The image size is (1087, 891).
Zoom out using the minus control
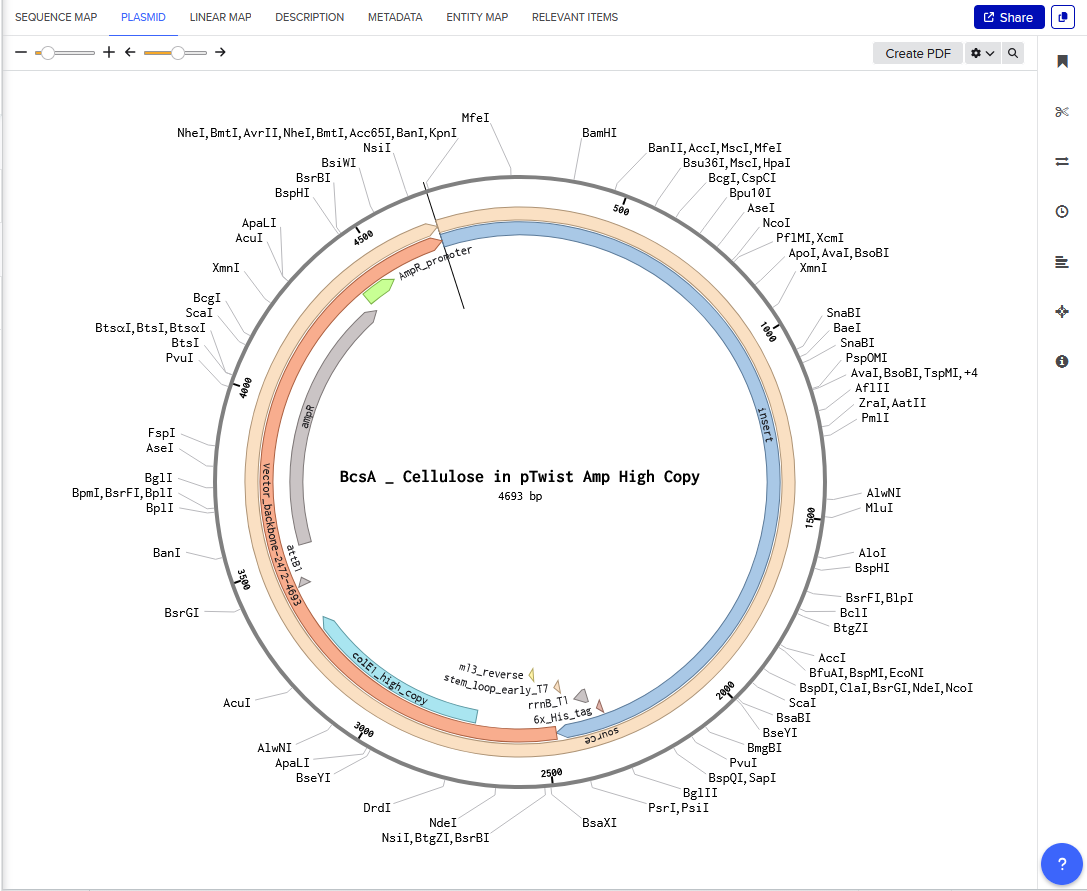[x=21, y=52]
